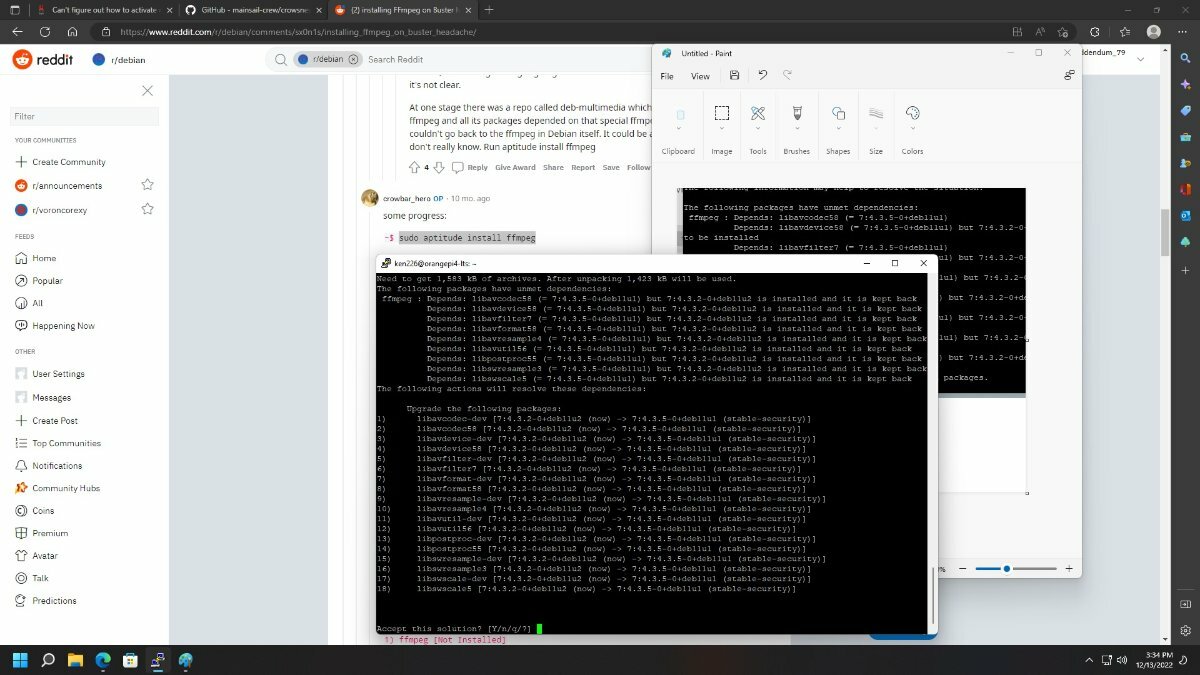This screenshot has width=1200, height=675.
Task: Open the Brushes dropdown in Paint
Action: tap(797, 130)
